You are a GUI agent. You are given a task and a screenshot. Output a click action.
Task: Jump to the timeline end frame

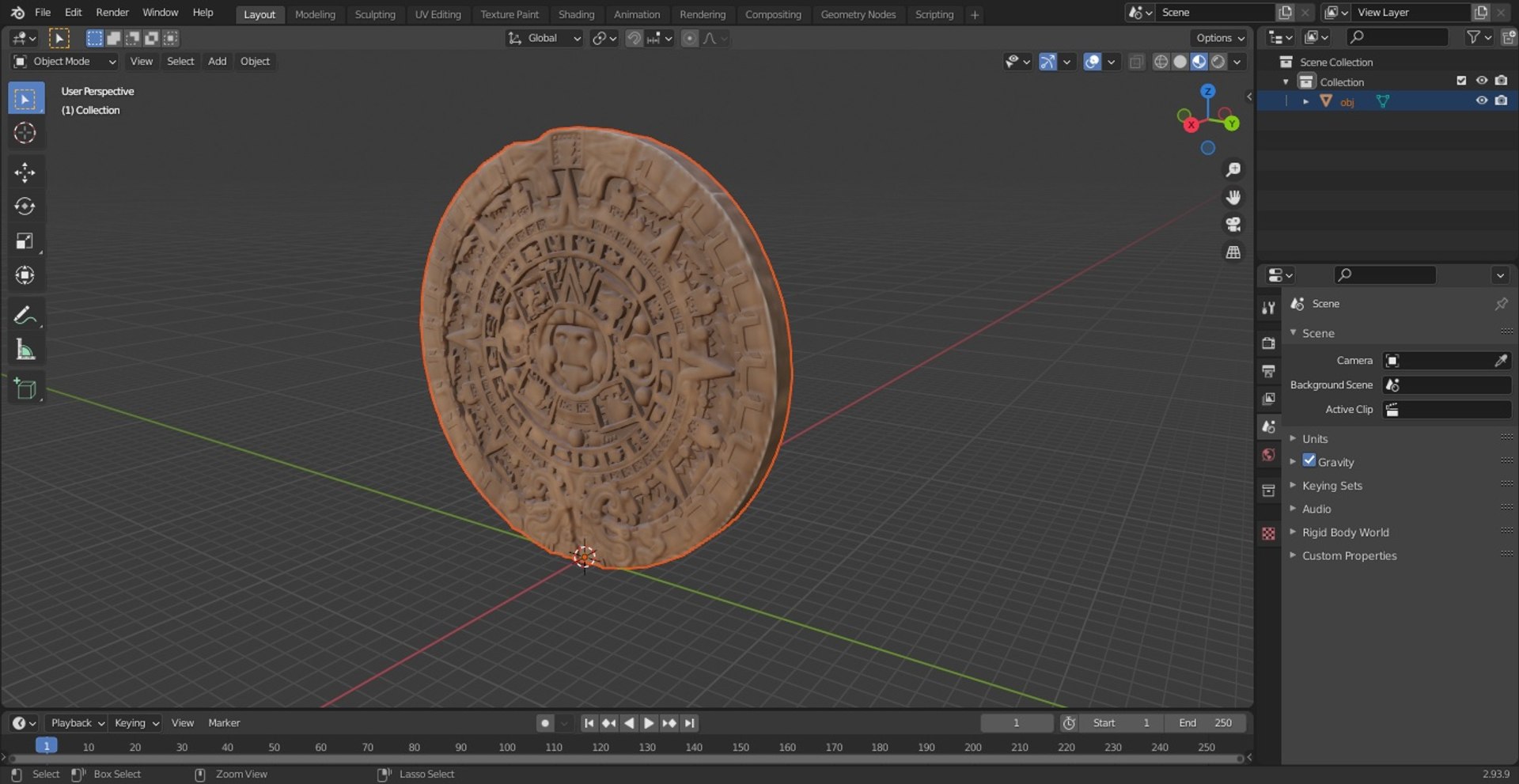689,723
